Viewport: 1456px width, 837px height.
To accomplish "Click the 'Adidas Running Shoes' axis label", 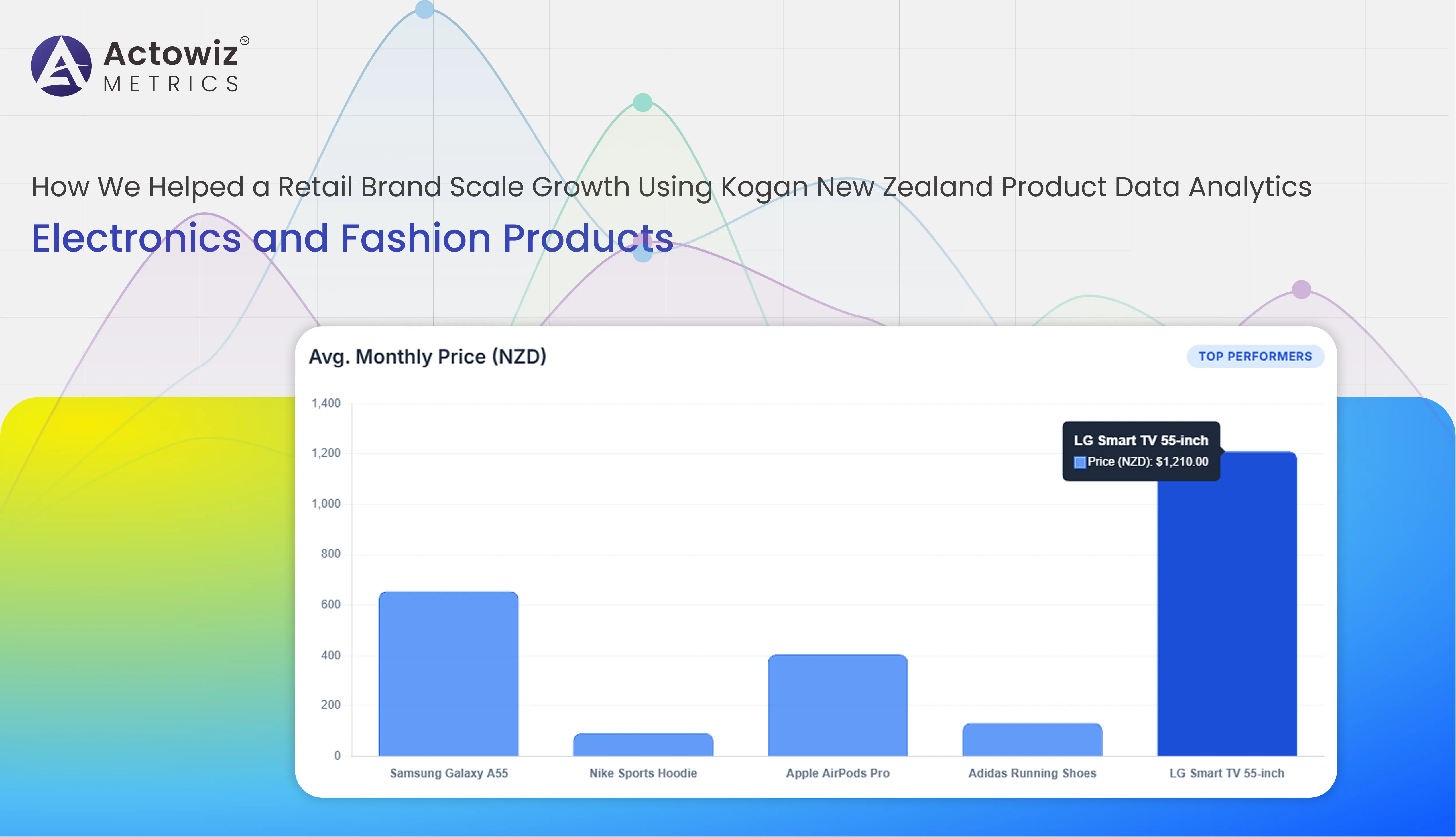I will coord(1032,773).
